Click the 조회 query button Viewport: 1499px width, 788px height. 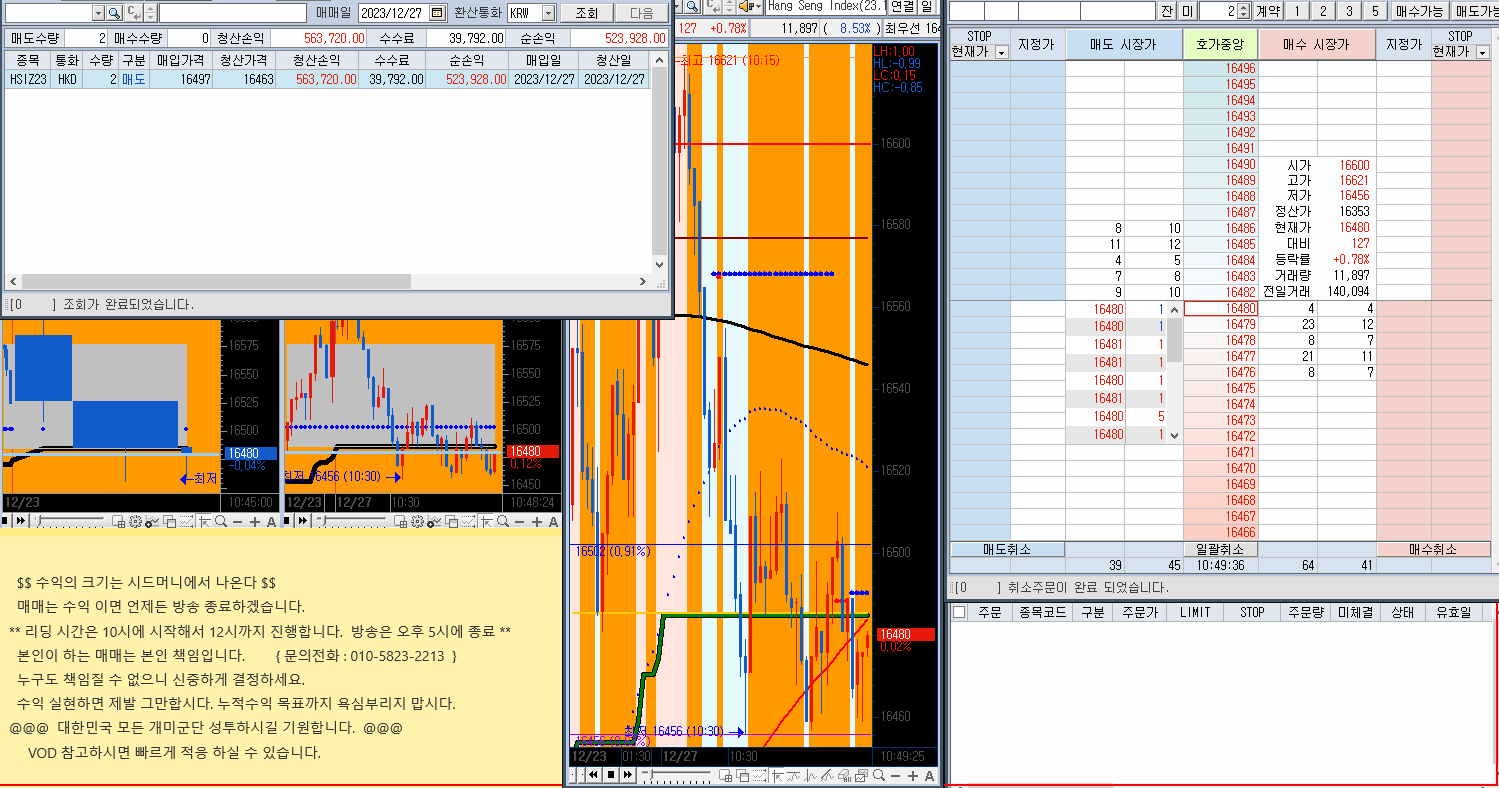[x=586, y=13]
